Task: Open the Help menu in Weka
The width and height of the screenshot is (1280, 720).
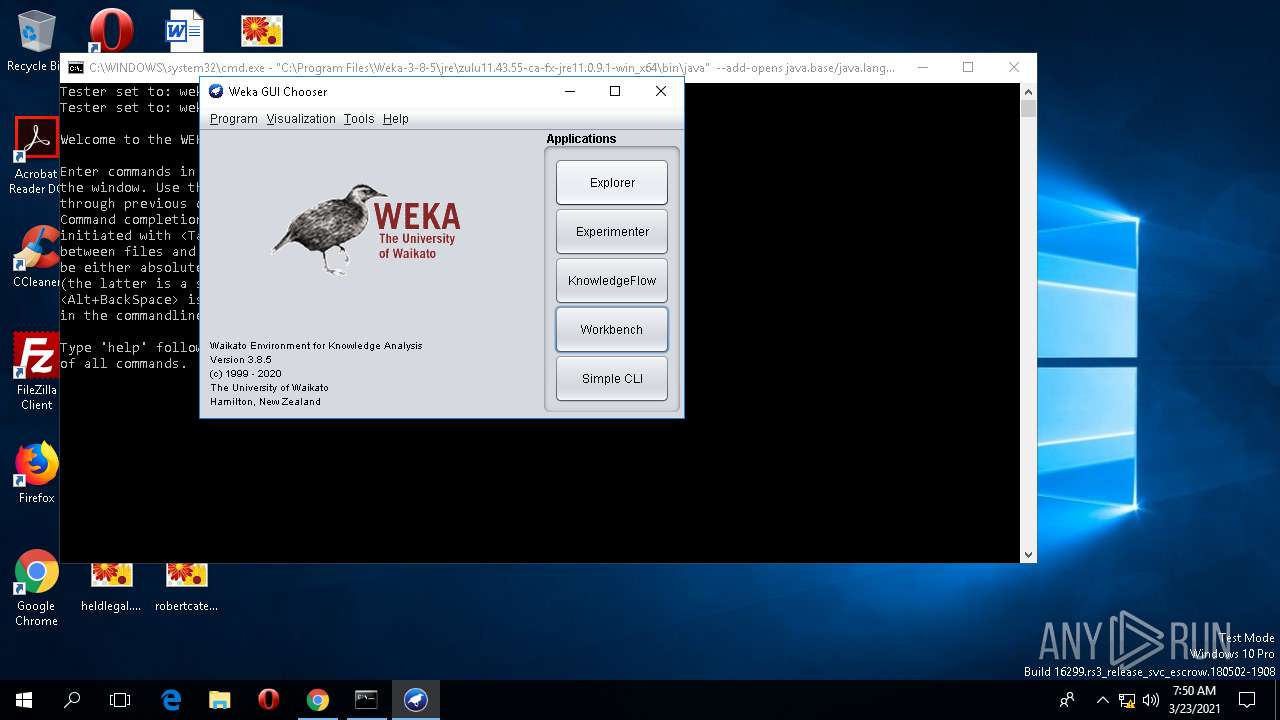Action: 396,119
